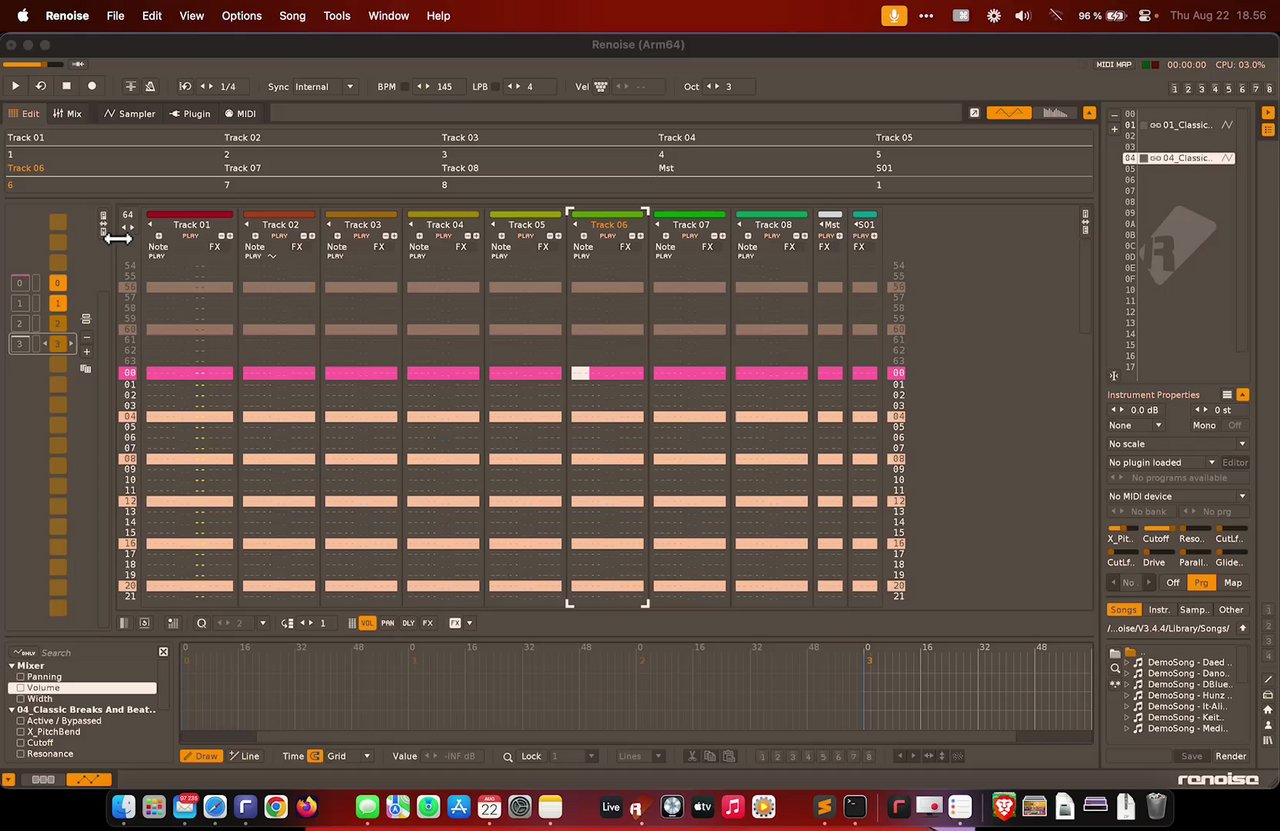Switch to the Instr. browser tab
The height and width of the screenshot is (831, 1280).
pos(1159,610)
